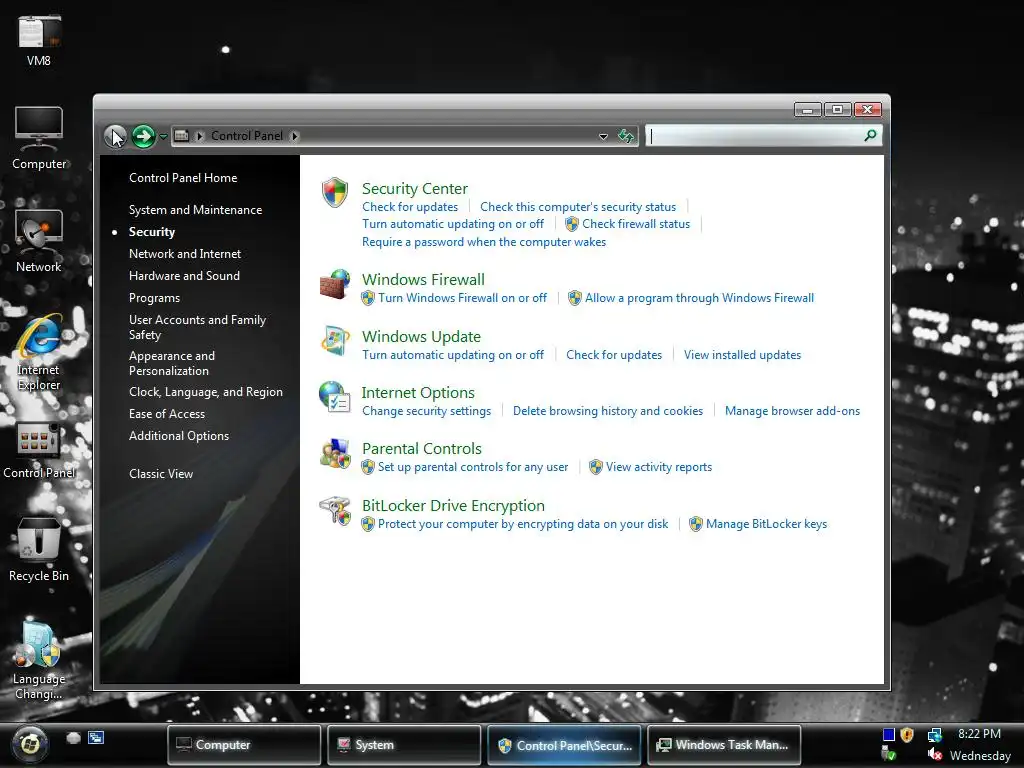Go back with the Back arrow button

click(116, 136)
